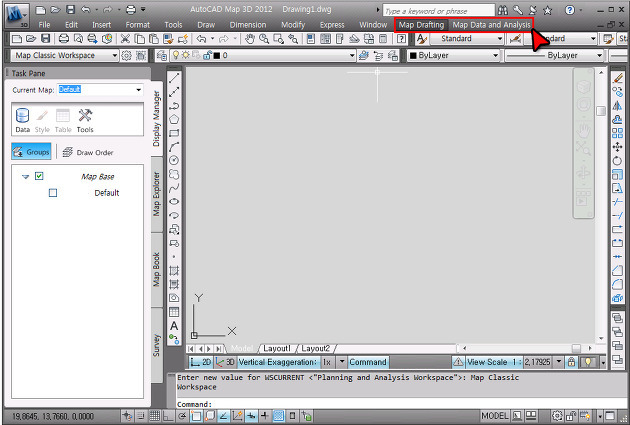
Task: Open the Dimension menu
Action: coord(248,25)
